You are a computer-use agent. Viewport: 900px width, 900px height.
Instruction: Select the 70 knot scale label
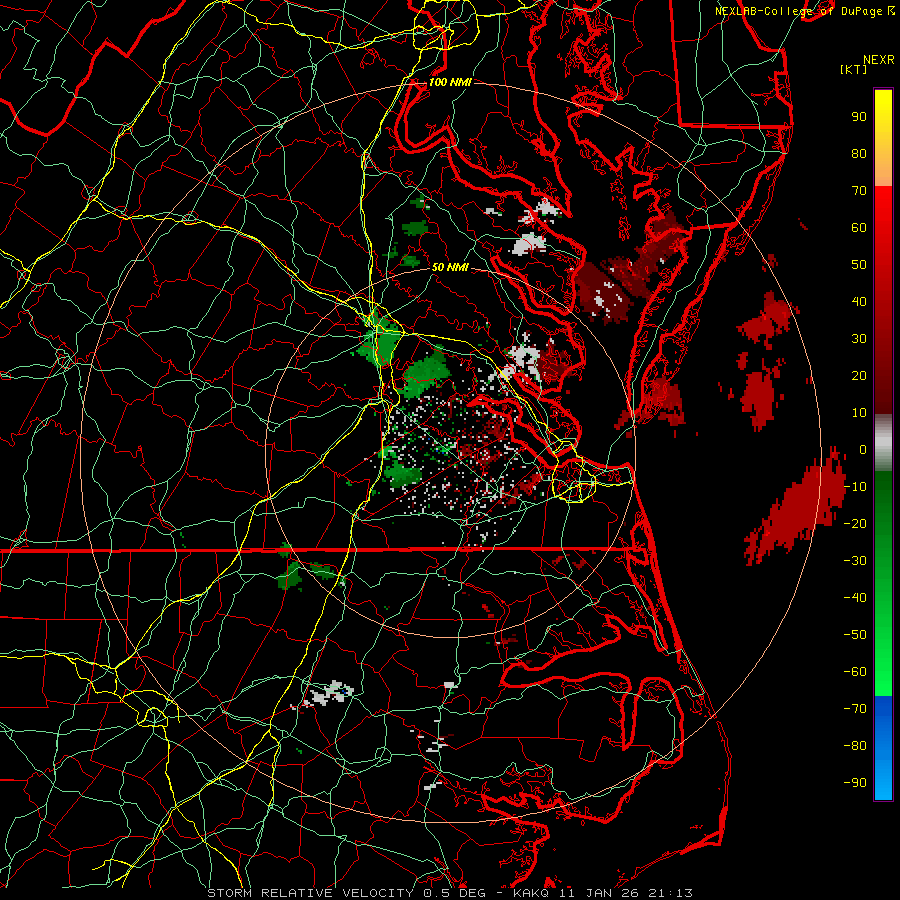click(859, 191)
